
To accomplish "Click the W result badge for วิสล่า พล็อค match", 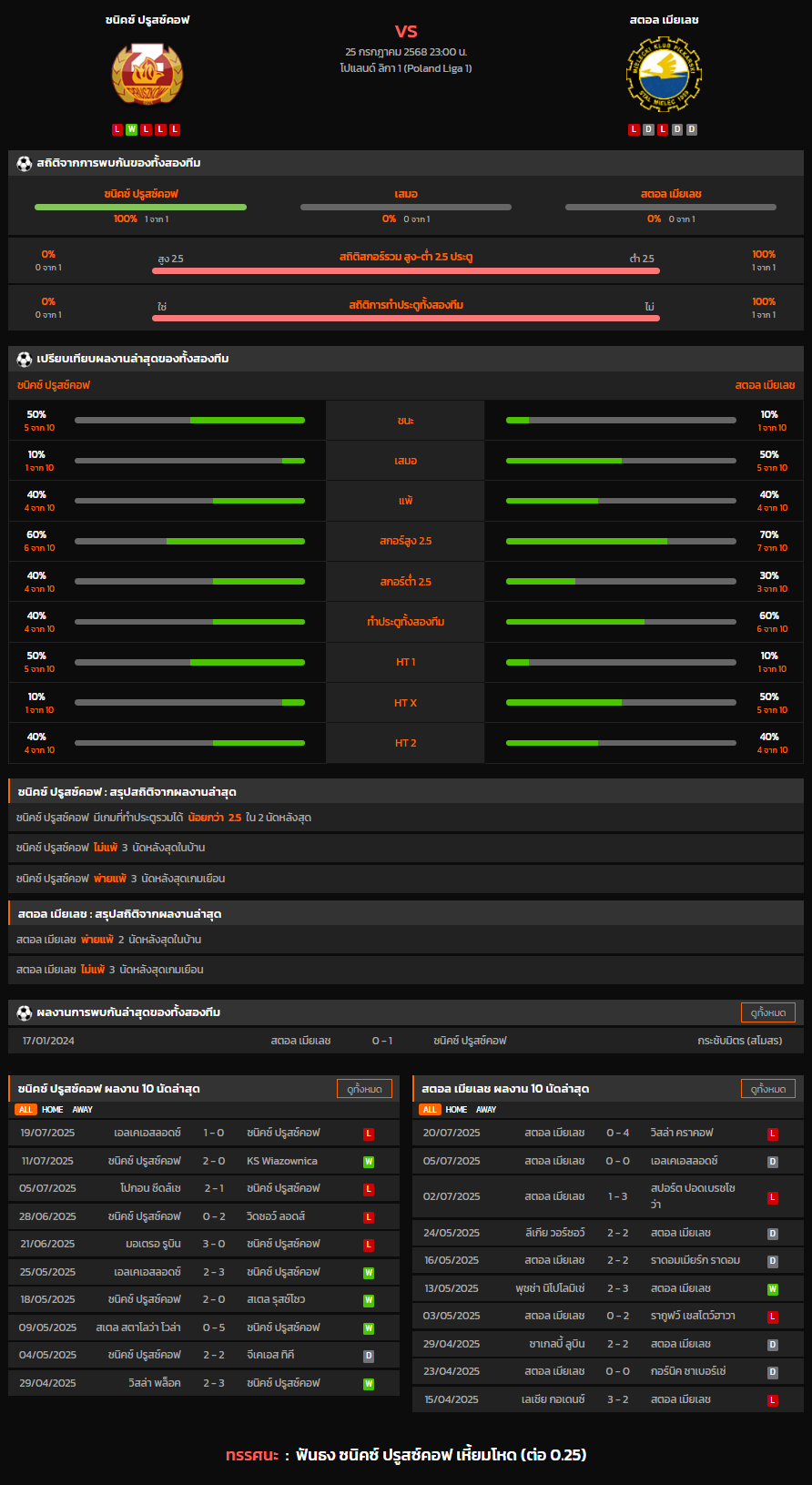I will click(369, 1384).
